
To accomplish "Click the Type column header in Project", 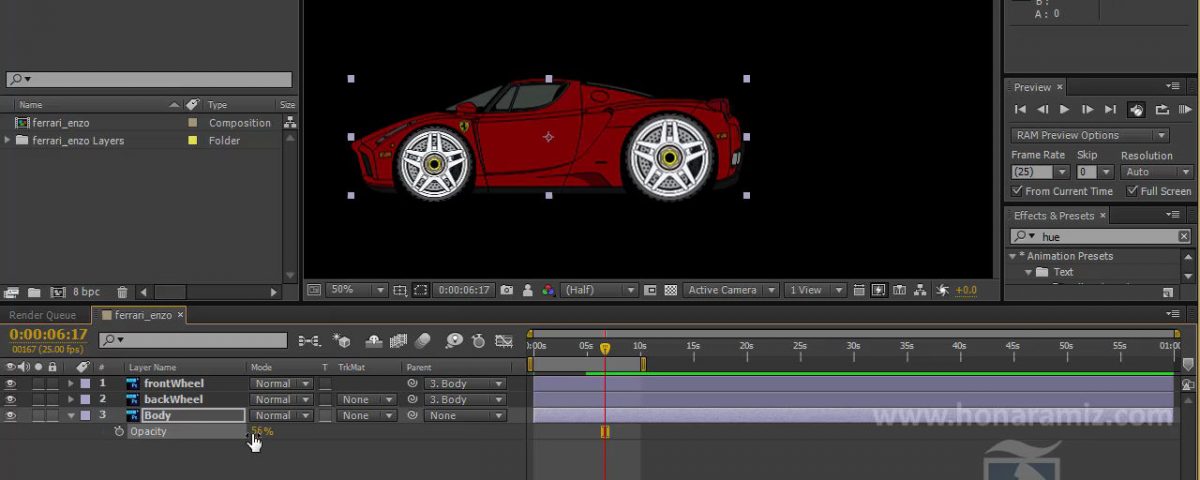I will tap(218, 104).
